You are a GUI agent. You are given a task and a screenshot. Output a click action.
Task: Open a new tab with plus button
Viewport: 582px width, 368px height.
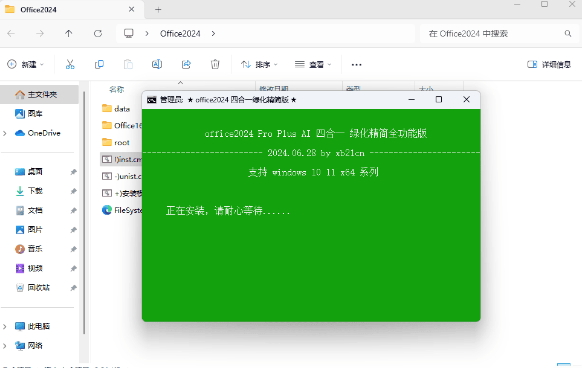[158, 10]
